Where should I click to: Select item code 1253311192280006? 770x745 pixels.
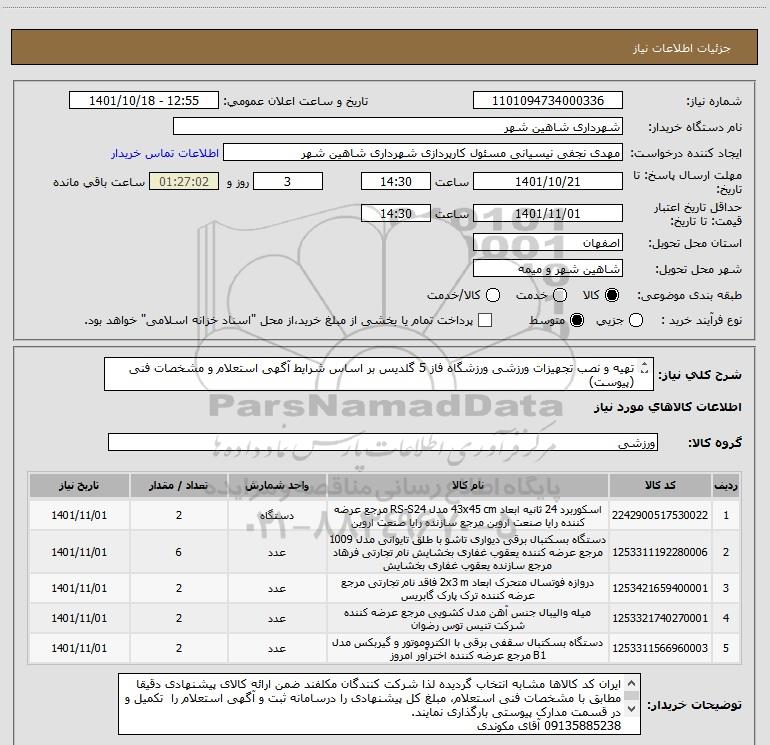(660, 552)
